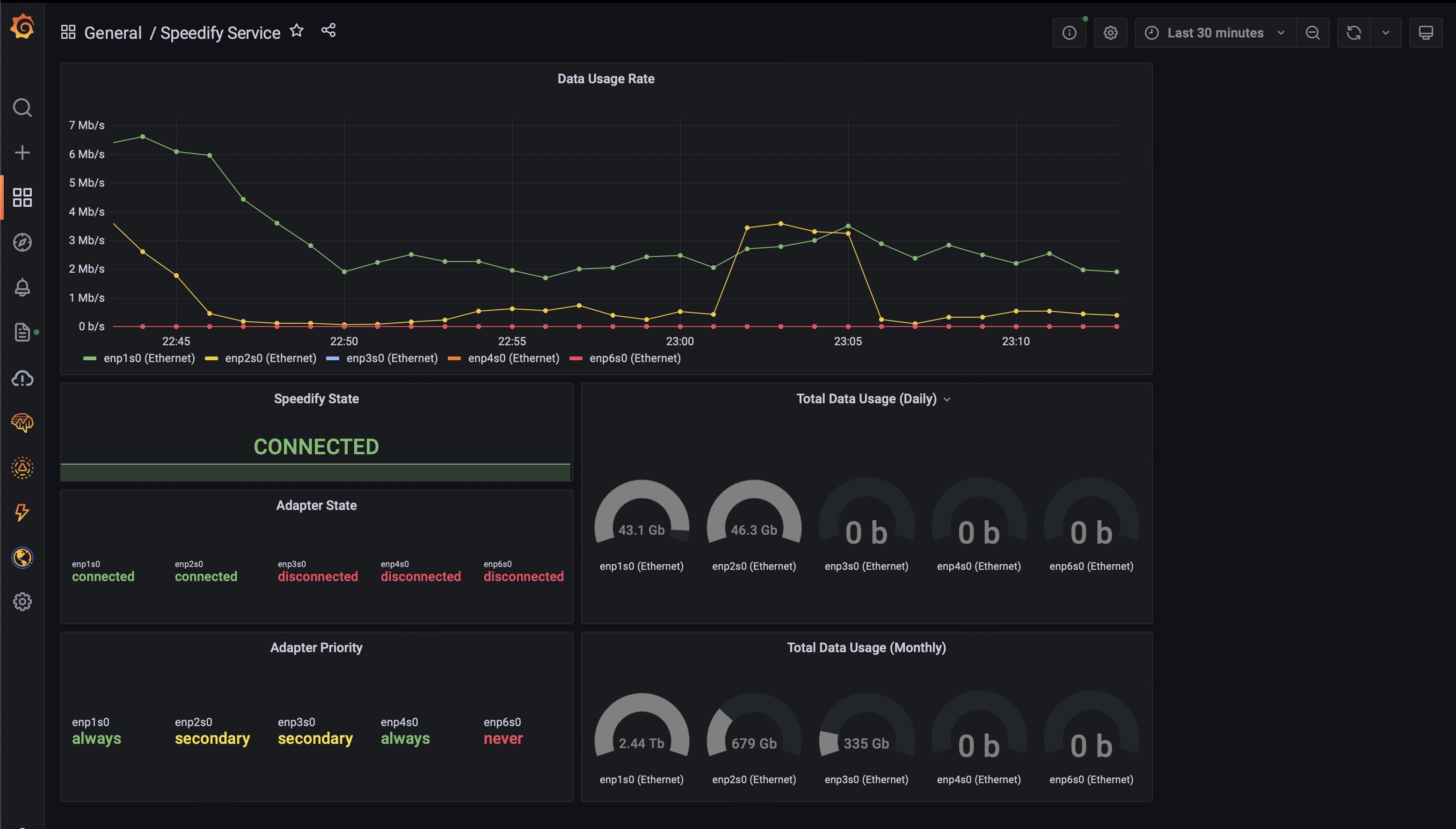Screen dimensions: 1456x829
Task: Open the Alerting bell icon
Action: pyautogui.click(x=22, y=288)
